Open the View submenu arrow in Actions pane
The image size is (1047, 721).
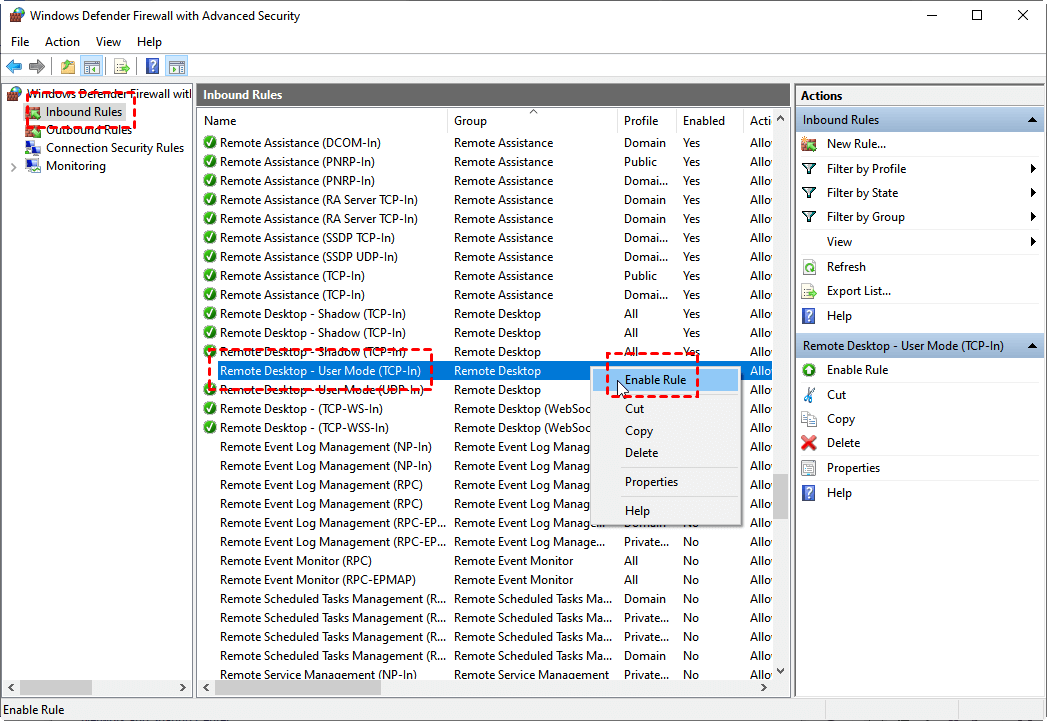(1033, 242)
